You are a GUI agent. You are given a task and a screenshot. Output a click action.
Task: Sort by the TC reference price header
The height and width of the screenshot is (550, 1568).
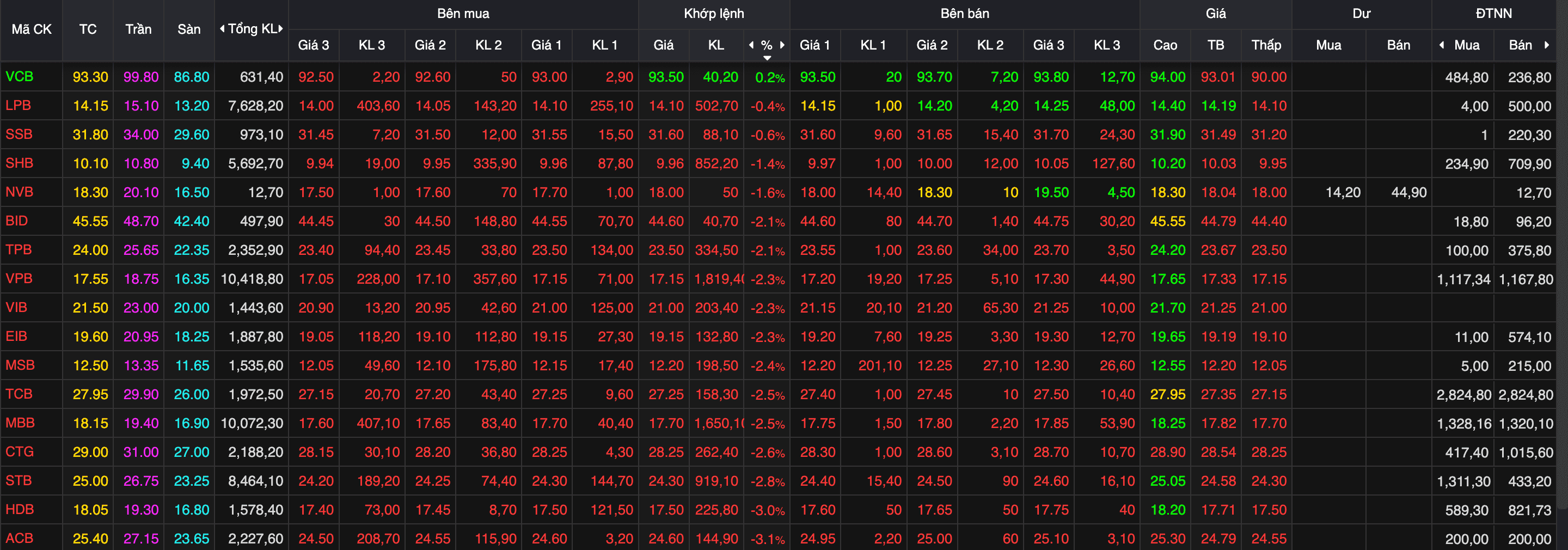88,29
